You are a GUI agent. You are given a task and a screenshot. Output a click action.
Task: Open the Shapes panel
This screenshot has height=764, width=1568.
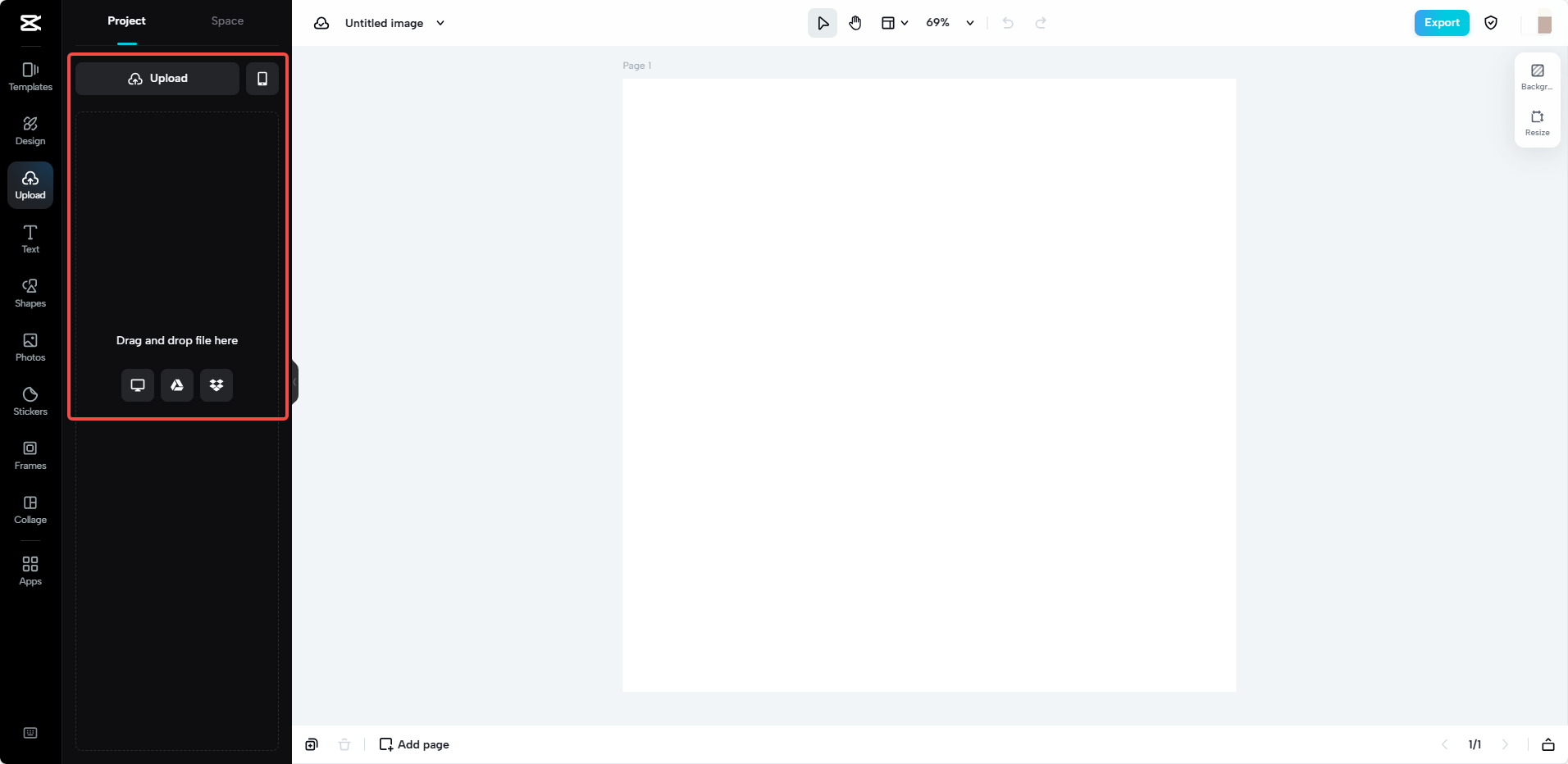click(30, 293)
